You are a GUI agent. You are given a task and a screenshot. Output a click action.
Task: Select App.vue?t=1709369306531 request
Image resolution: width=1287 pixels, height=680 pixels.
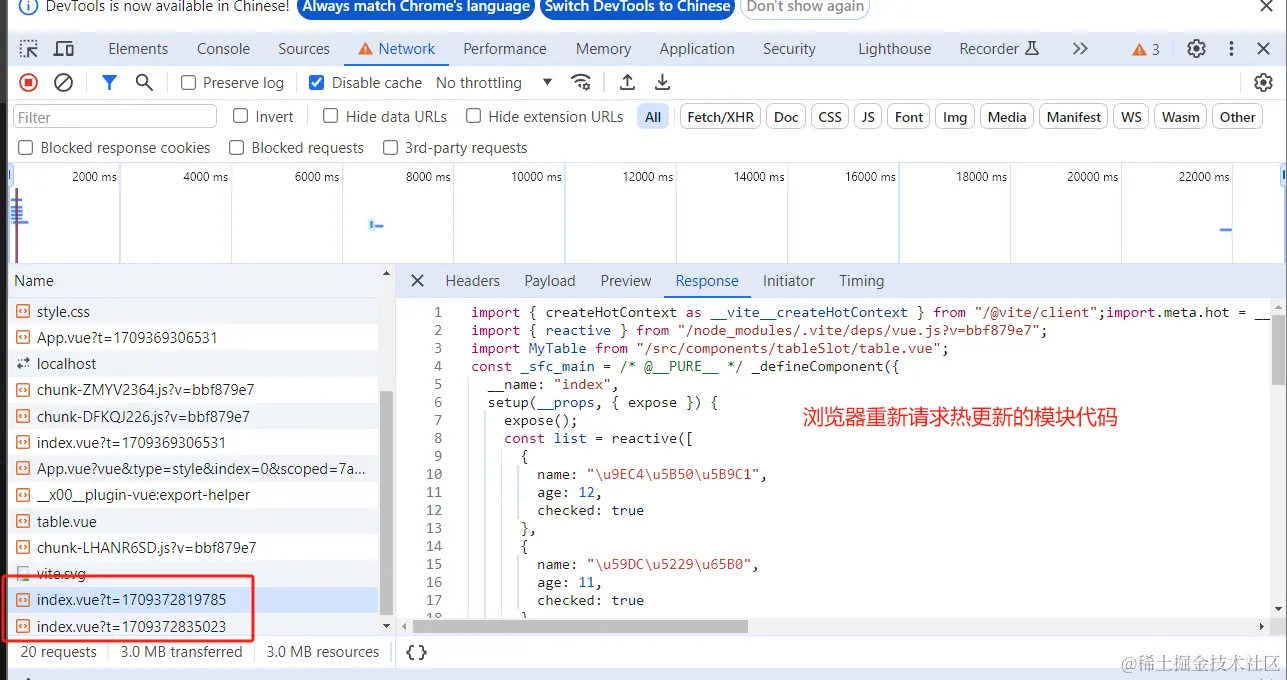pos(194,338)
